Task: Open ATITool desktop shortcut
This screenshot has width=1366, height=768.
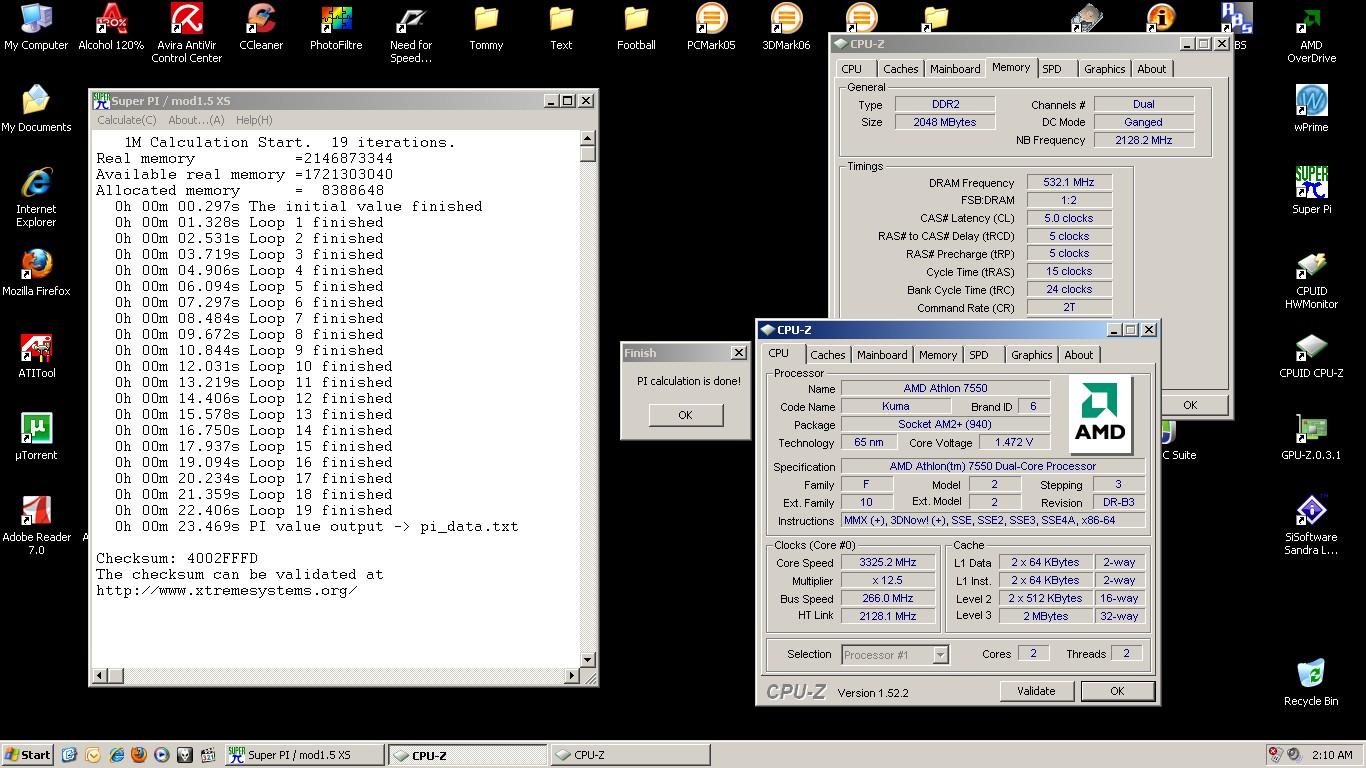Action: coord(36,354)
